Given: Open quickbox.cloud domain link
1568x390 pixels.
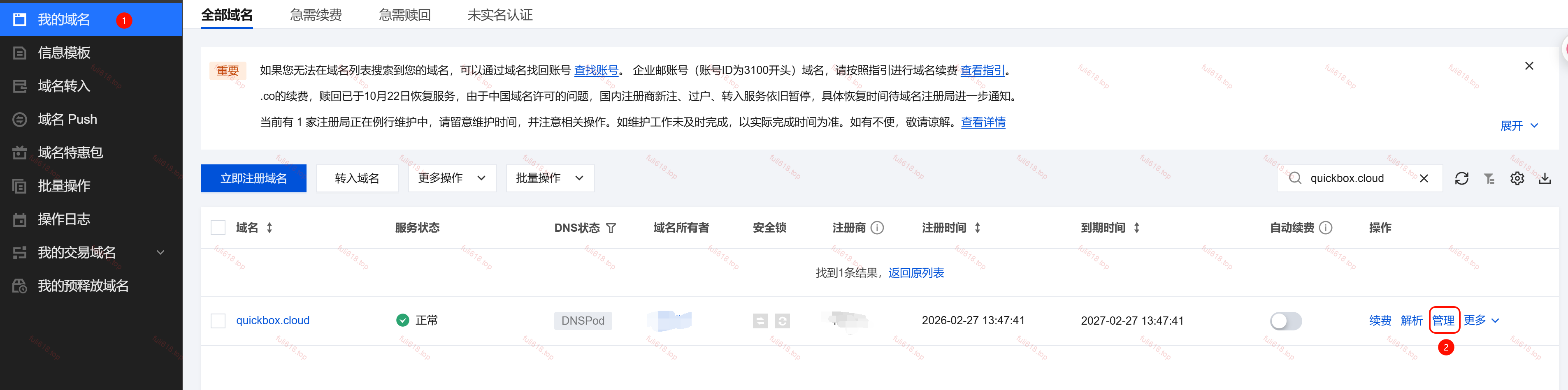Looking at the screenshot, I should pos(273,321).
